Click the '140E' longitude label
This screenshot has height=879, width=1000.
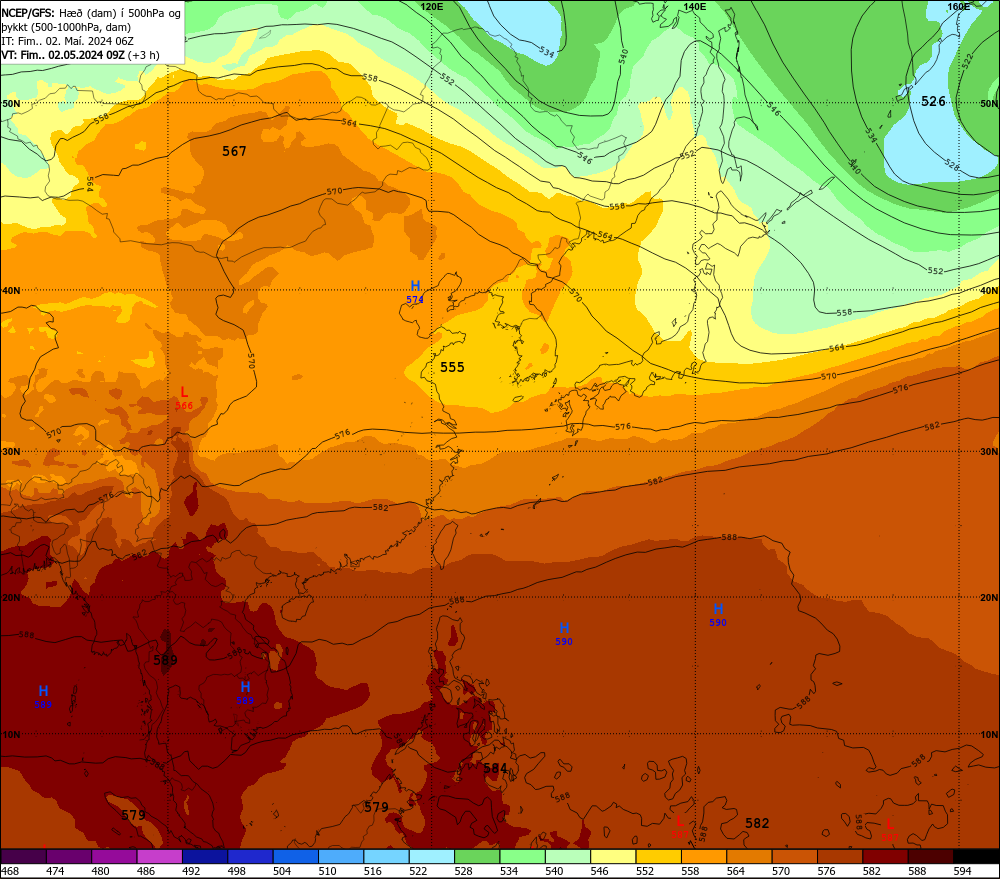click(695, 6)
